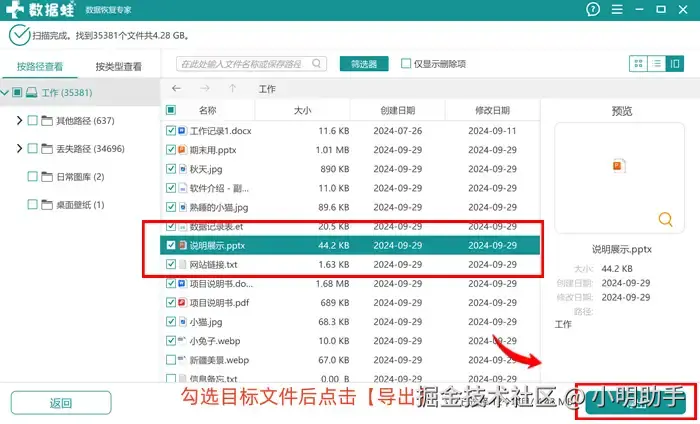Open the 筛选器 filter button
Viewport: 700px width, 424px height.
pos(364,64)
